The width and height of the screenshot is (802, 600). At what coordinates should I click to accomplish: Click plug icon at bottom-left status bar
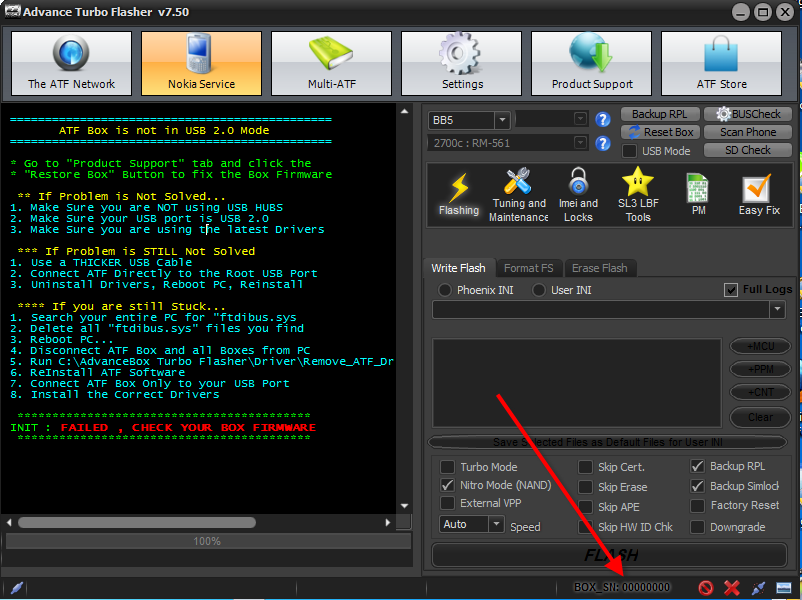16,588
